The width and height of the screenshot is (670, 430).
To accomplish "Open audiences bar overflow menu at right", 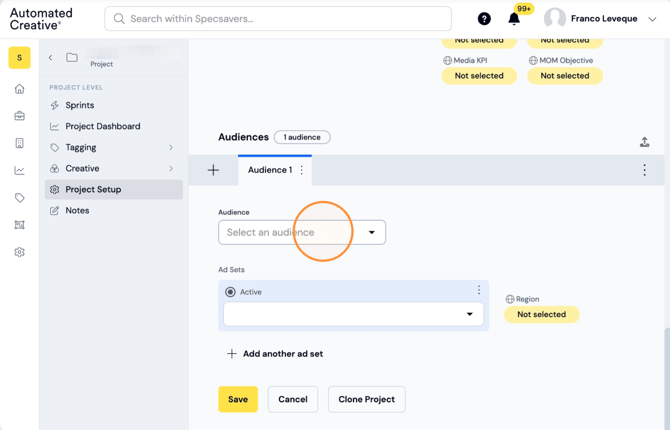I will point(644,170).
